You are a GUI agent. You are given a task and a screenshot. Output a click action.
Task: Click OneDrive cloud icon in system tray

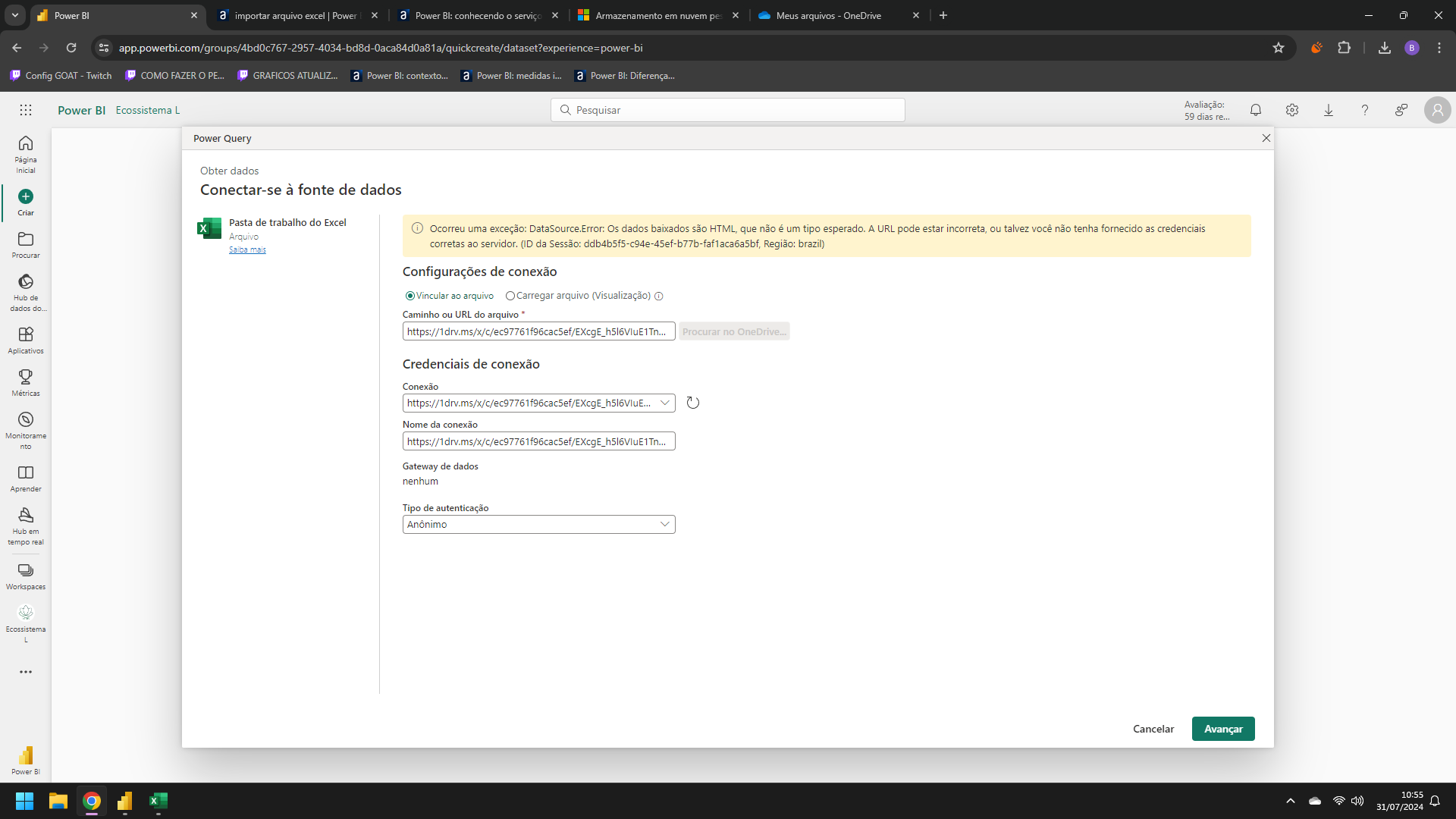coord(1315,801)
